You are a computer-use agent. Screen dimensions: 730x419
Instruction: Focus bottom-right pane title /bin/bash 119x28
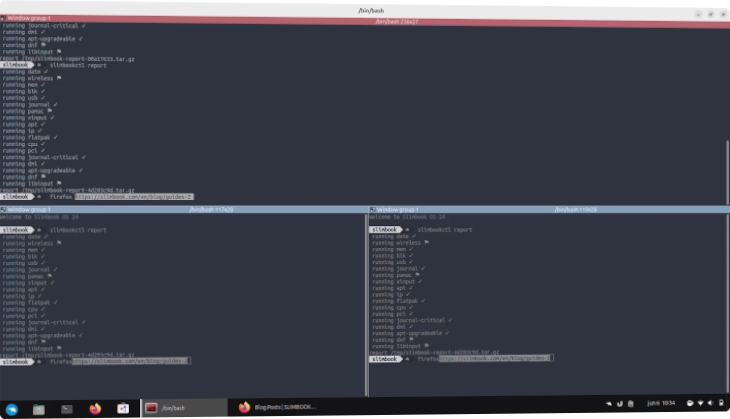click(x=576, y=210)
